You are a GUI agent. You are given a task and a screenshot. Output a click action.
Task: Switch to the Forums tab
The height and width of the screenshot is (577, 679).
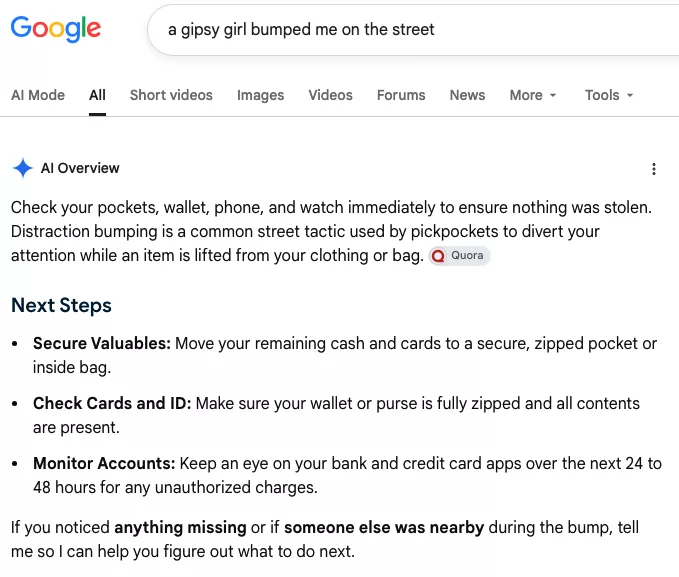(401, 95)
